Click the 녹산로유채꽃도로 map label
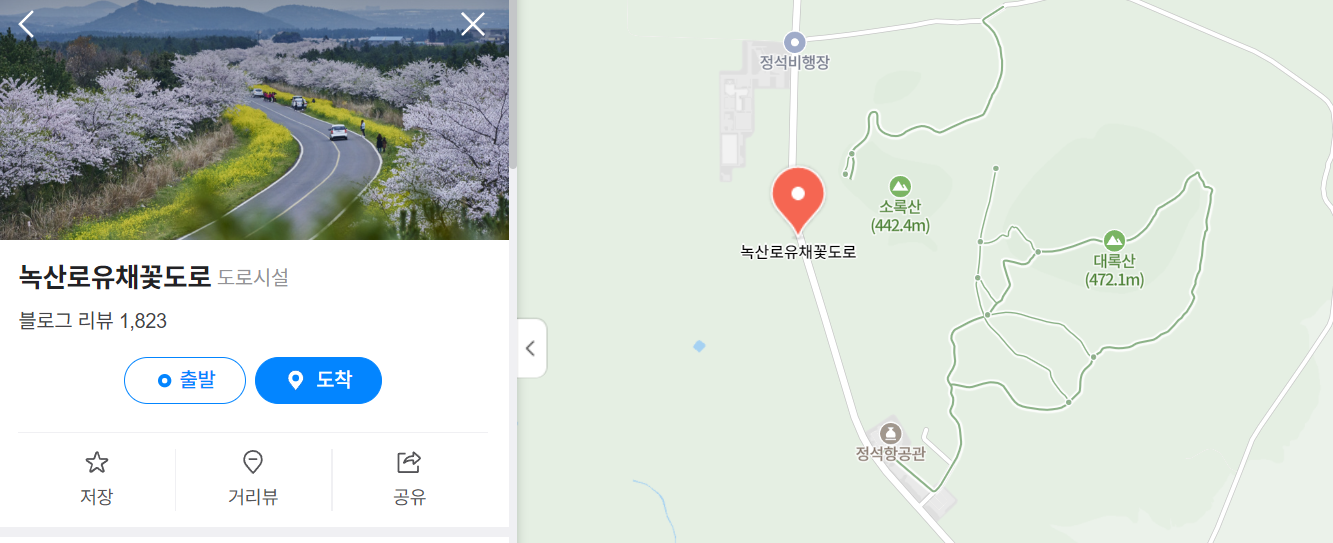Image resolution: width=1333 pixels, height=543 pixels. (x=798, y=253)
